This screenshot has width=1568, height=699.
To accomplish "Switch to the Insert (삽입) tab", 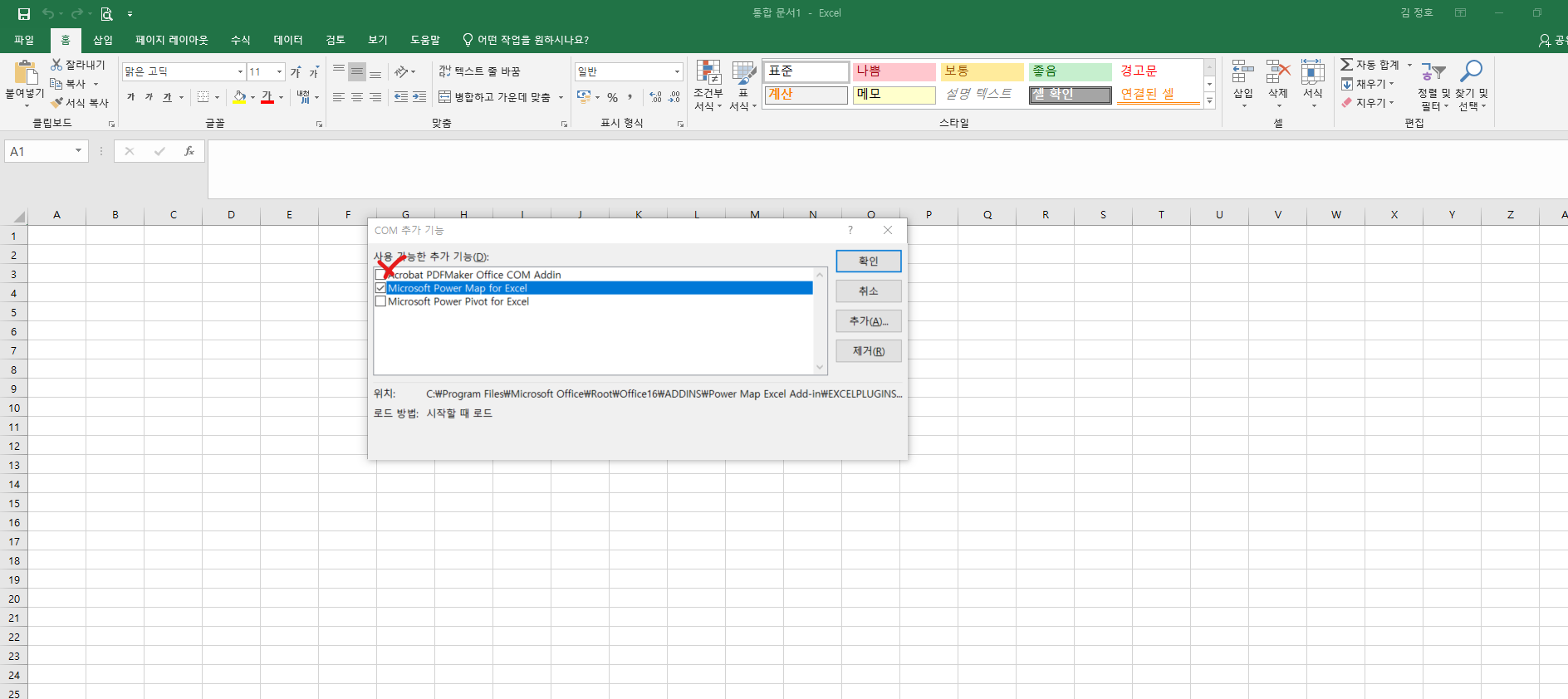I will point(103,40).
